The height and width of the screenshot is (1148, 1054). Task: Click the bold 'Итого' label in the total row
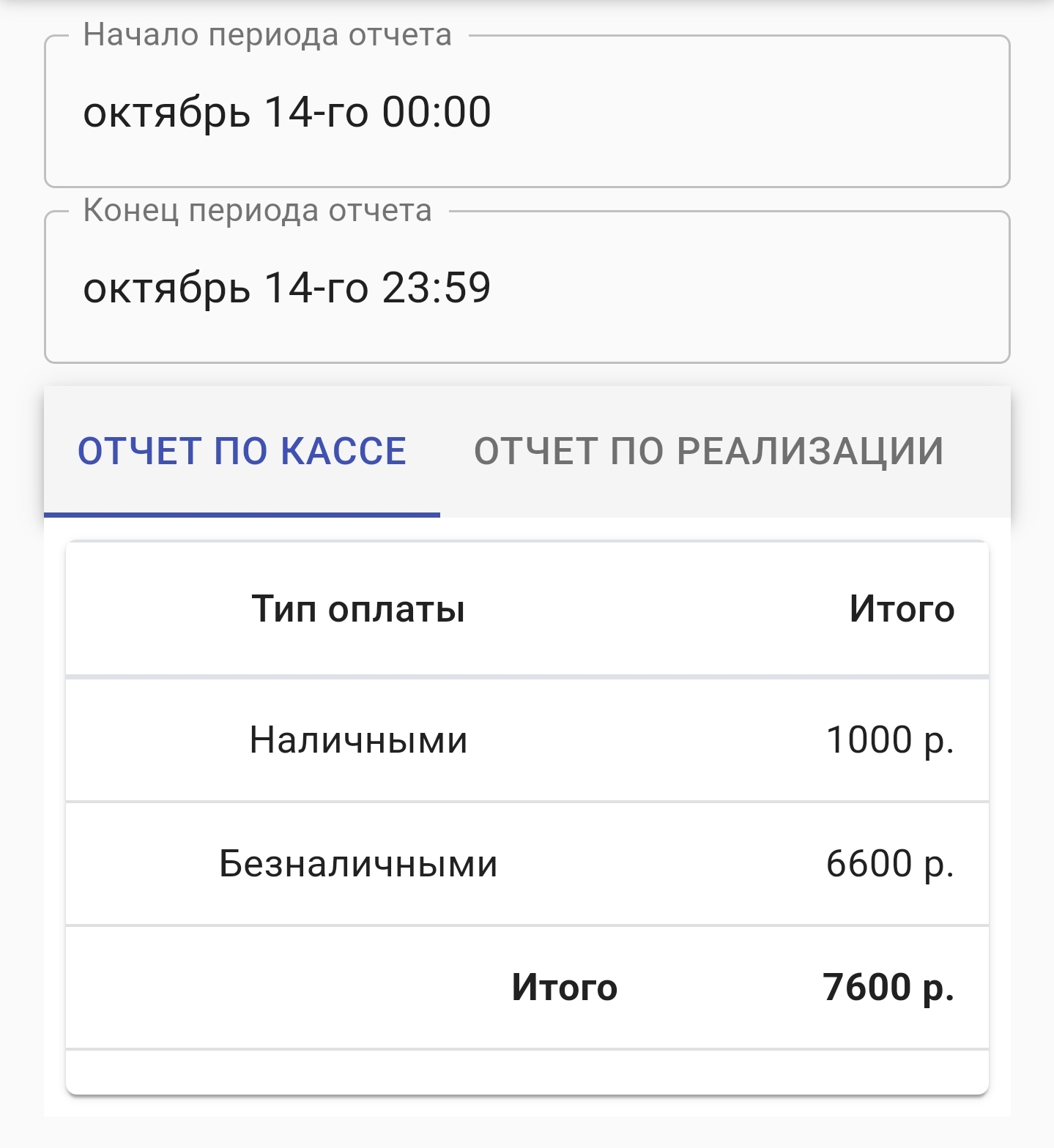[564, 988]
